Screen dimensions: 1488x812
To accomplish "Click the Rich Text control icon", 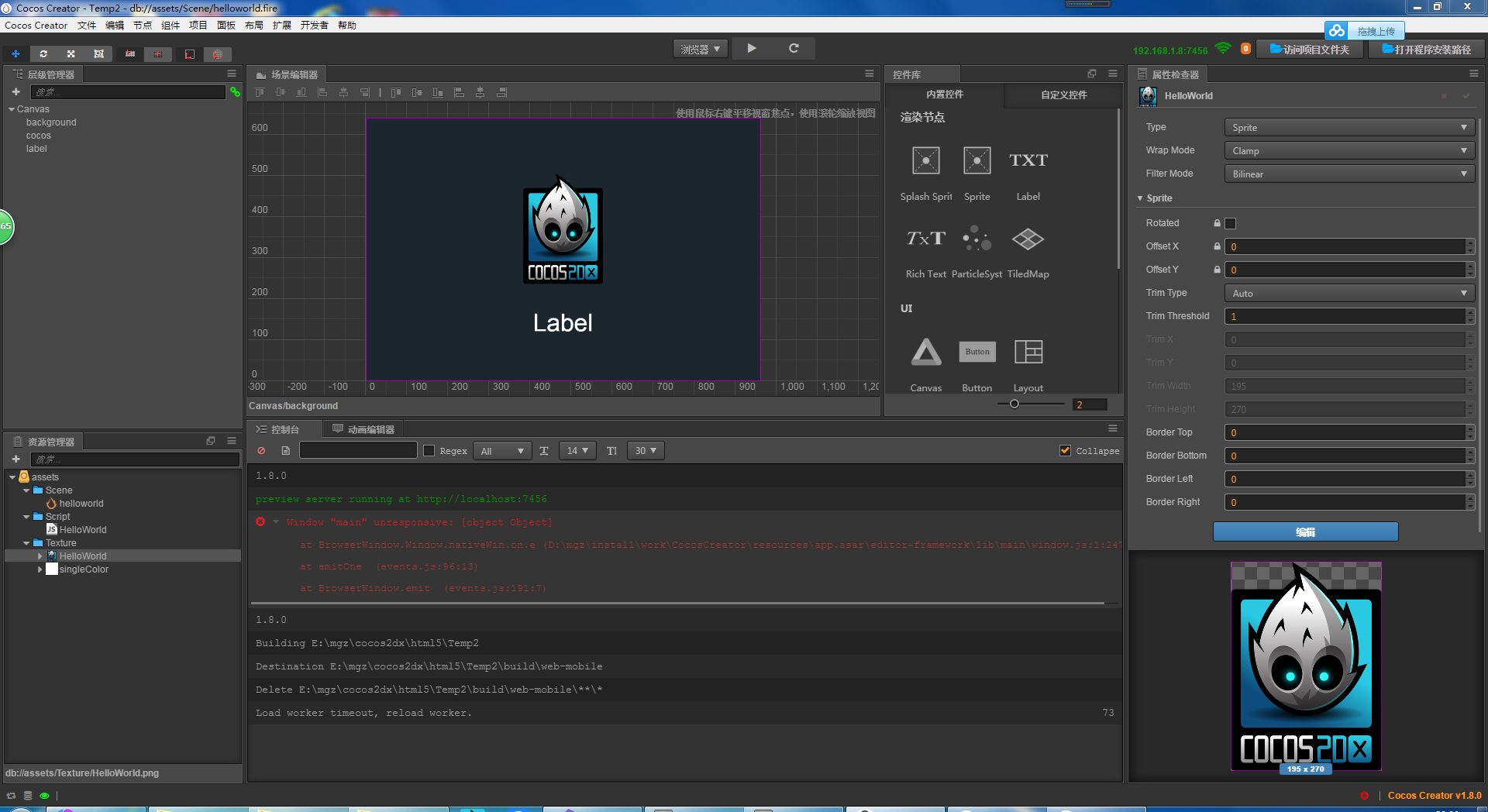I will point(926,239).
